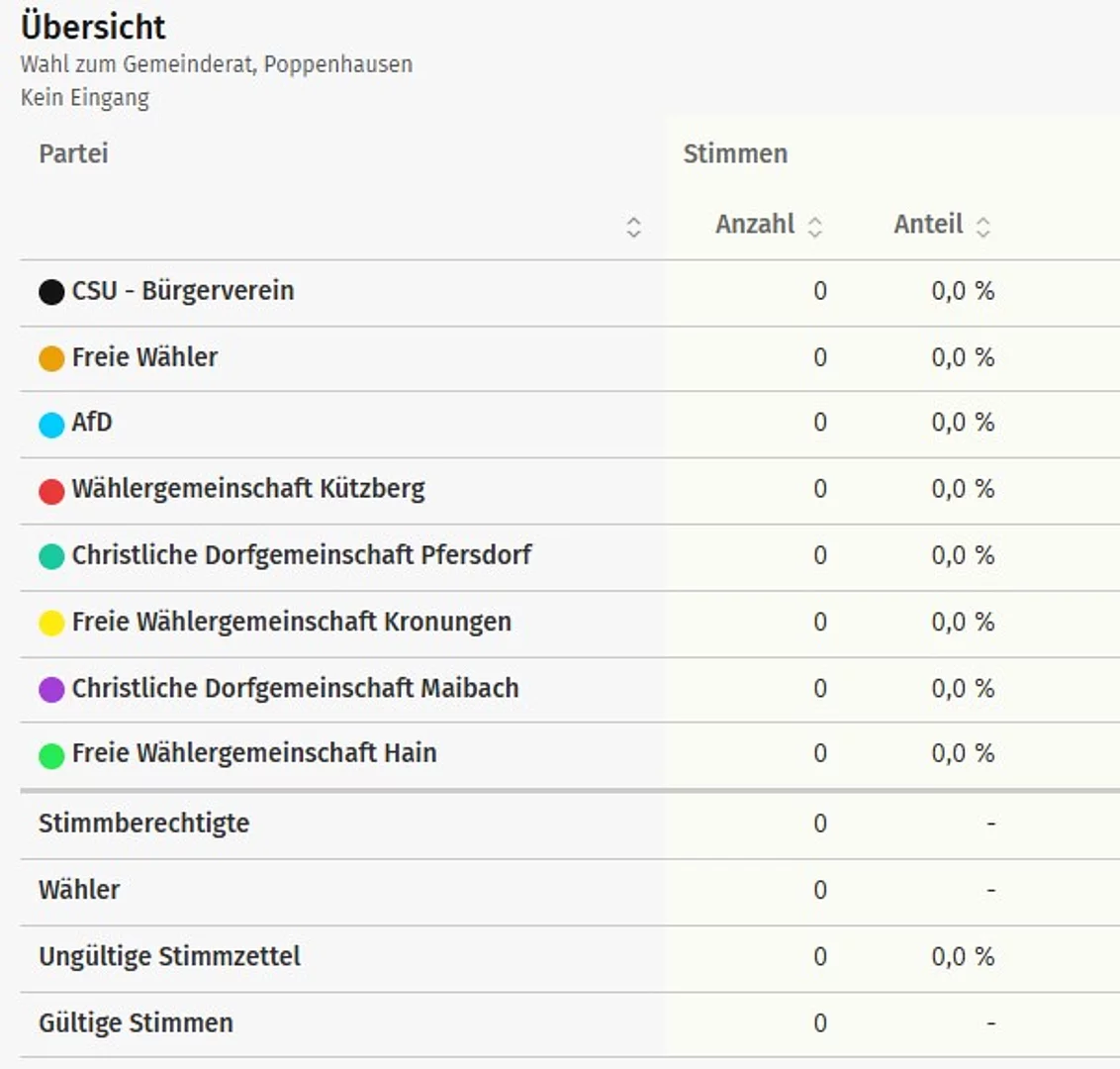The height and width of the screenshot is (1069, 1120).
Task: Click the Gültige Stimmen row label
Action: [136, 1022]
